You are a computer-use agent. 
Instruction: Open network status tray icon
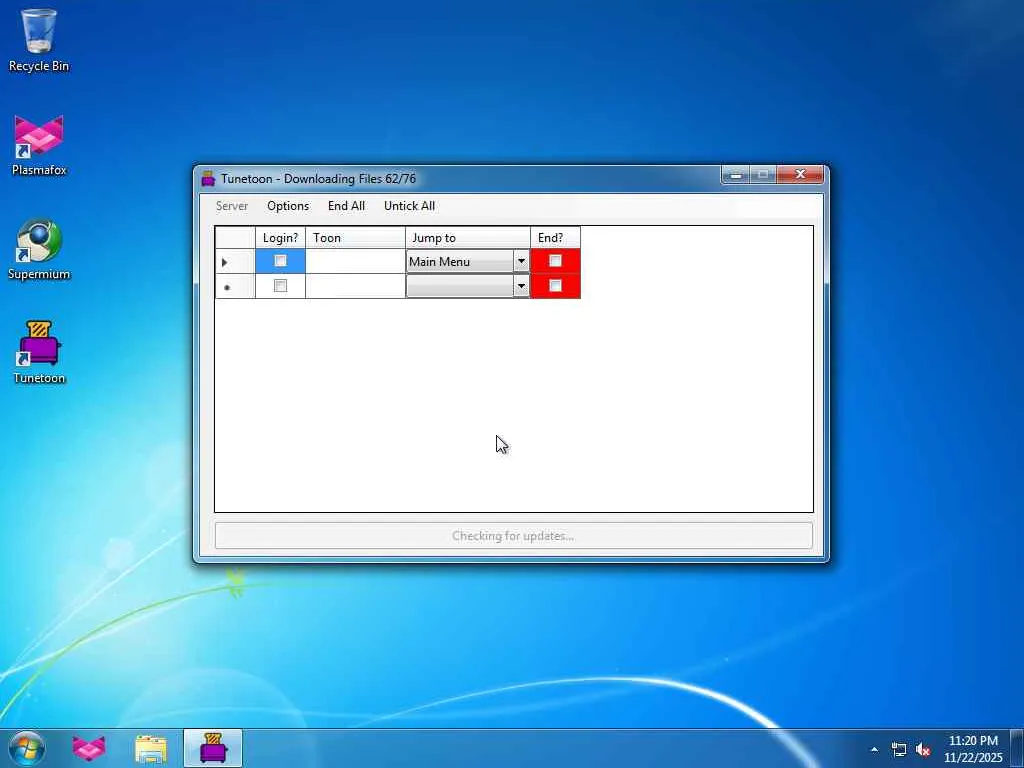(x=899, y=750)
